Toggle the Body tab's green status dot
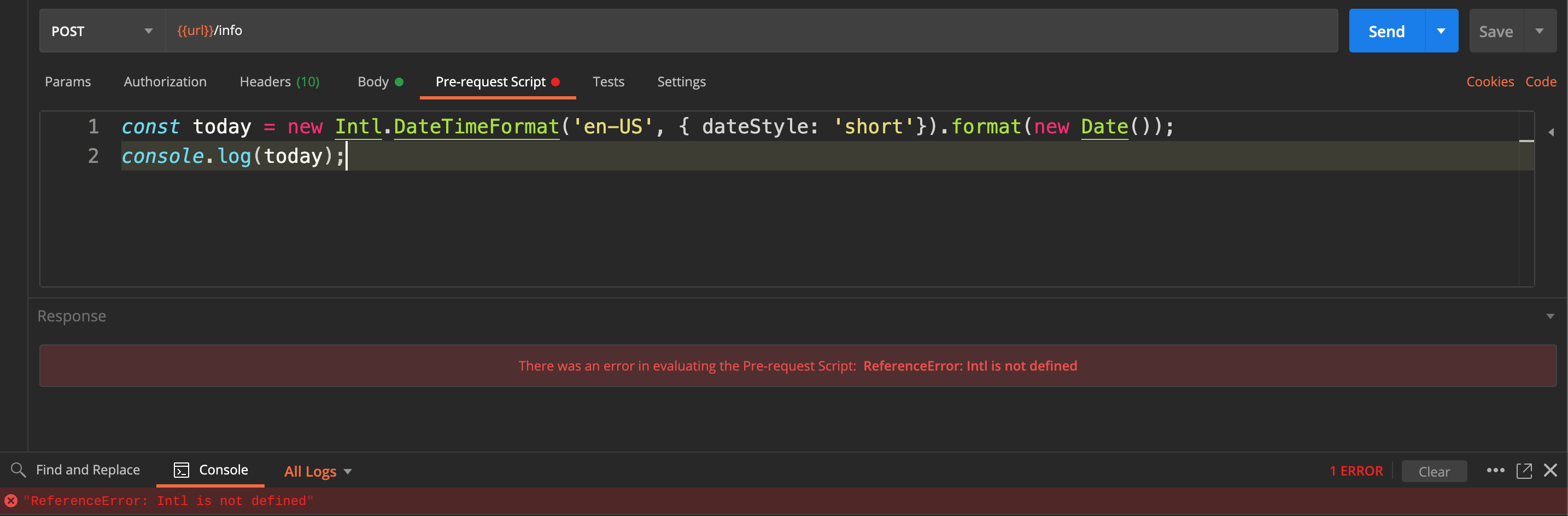Screen dimensions: 1568x516 click(399, 81)
